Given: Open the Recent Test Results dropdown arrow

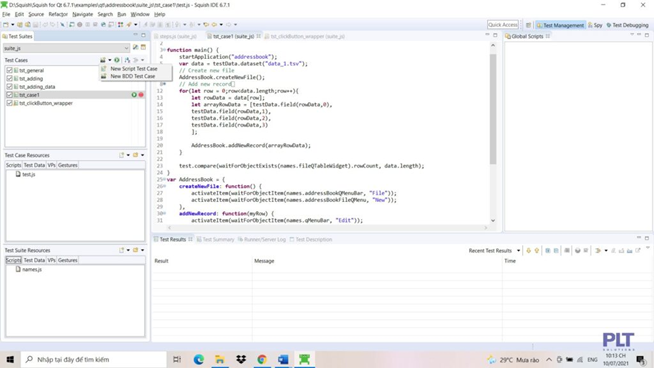Looking at the screenshot, I should 518,251.
